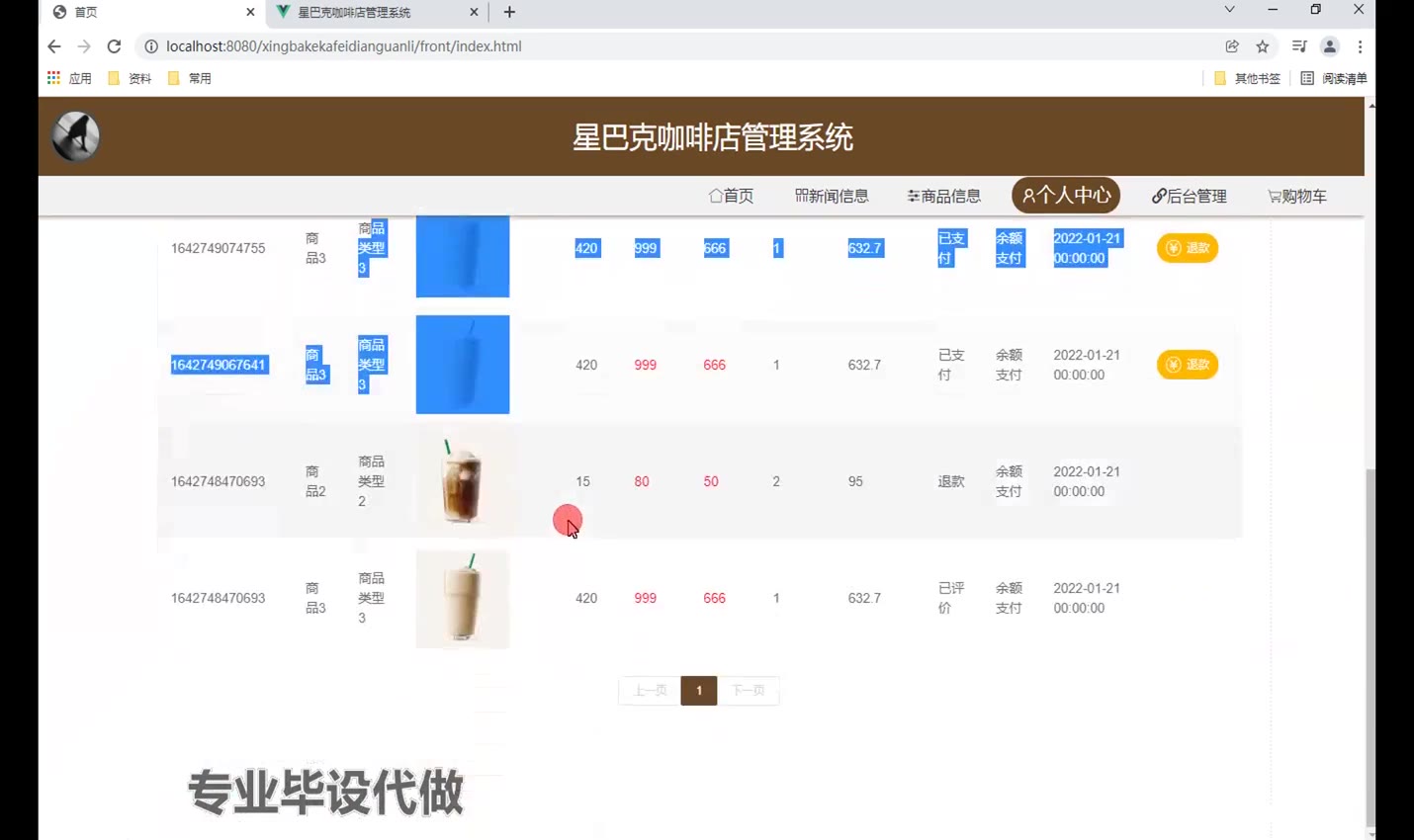Open 个人中心 in navigation

(1066, 195)
